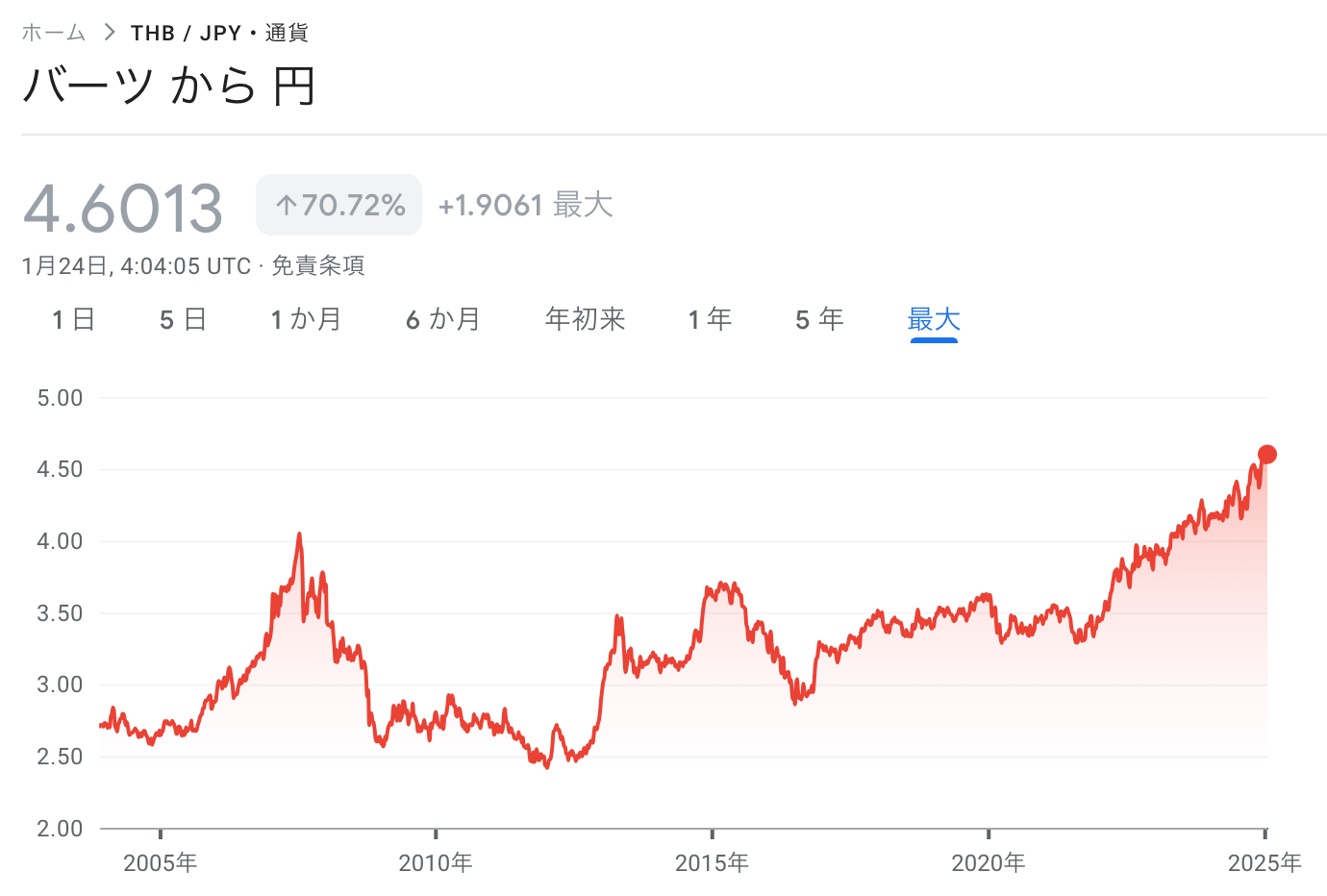Select the 1年 time range

click(710, 319)
